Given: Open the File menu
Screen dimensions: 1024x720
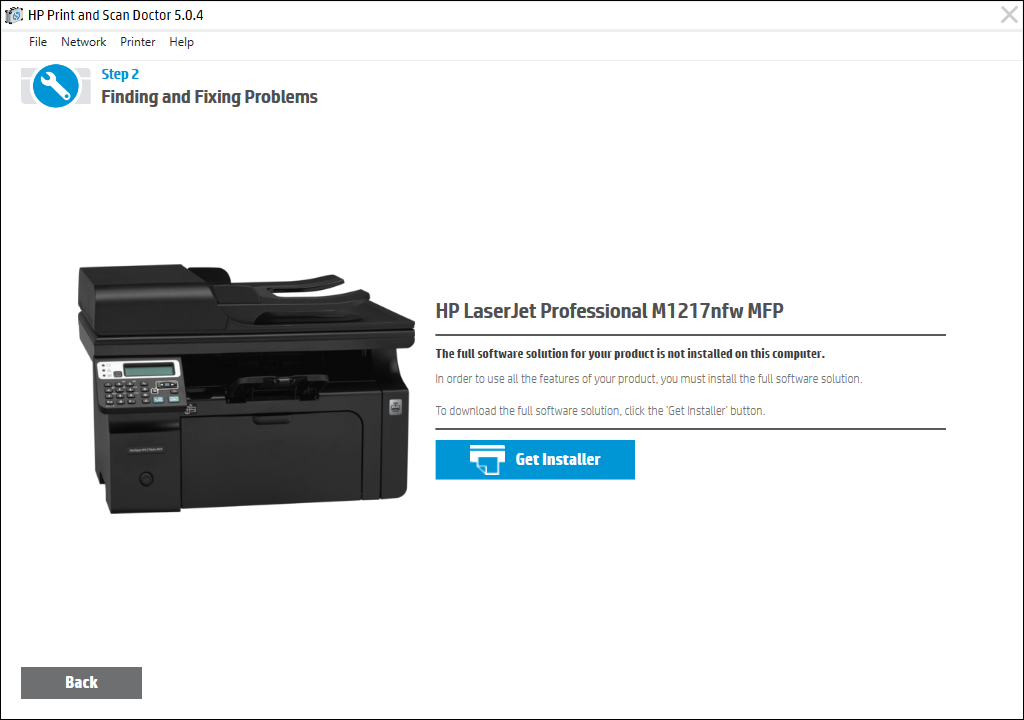Looking at the screenshot, I should click(38, 42).
